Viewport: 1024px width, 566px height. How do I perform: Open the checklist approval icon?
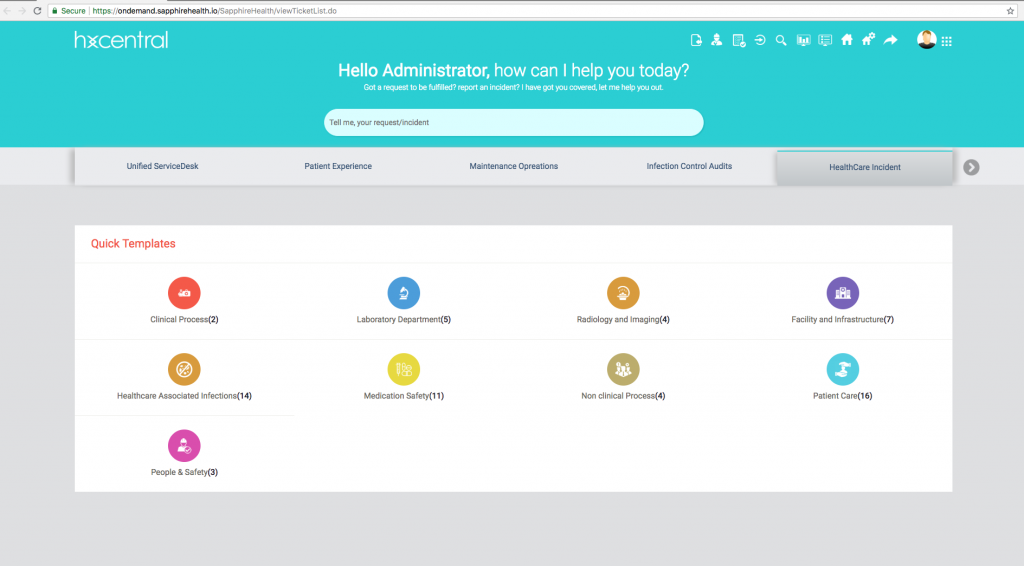tap(738, 41)
